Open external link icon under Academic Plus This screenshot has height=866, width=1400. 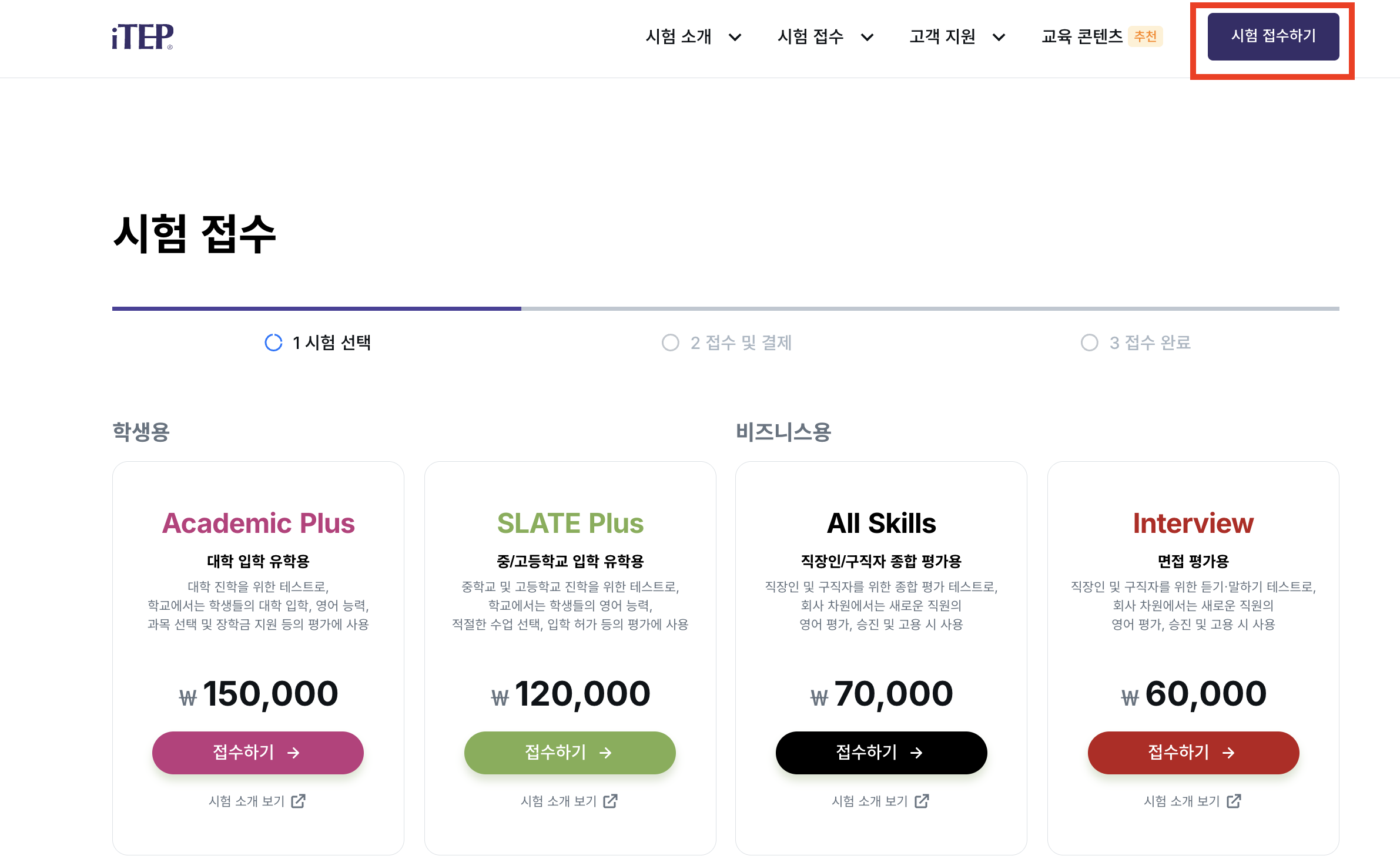point(299,801)
